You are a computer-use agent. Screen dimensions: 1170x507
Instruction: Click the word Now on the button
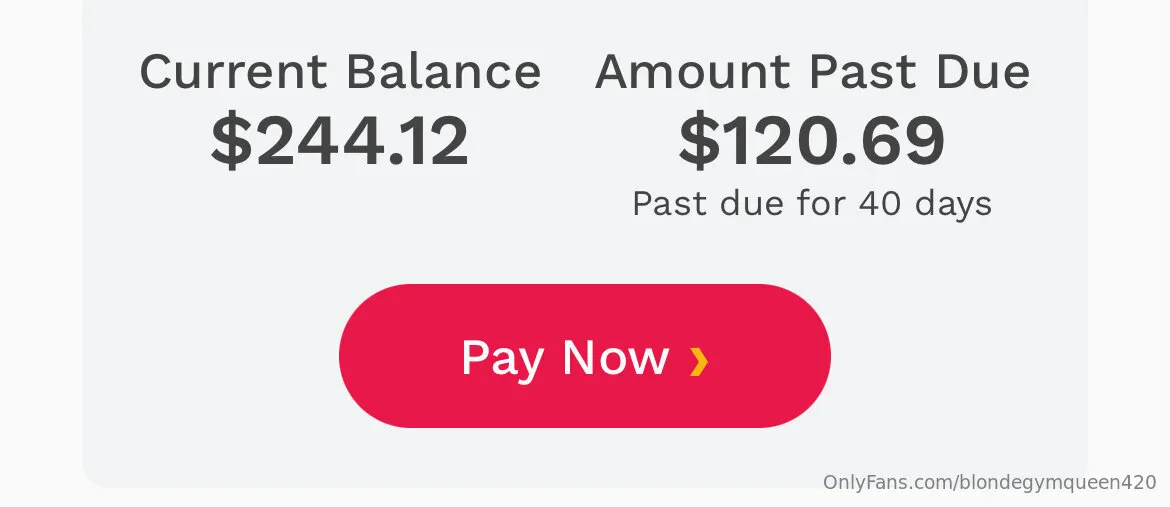[x=615, y=358]
